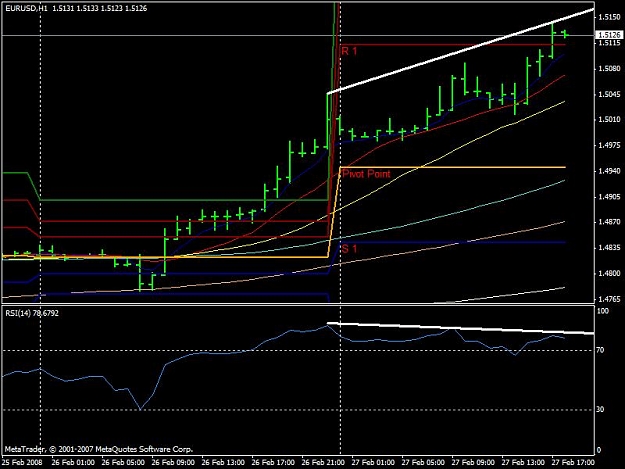Click the 1.4870 price scale value
Viewport: 625px width, 469px height.
pyautogui.click(x=609, y=222)
